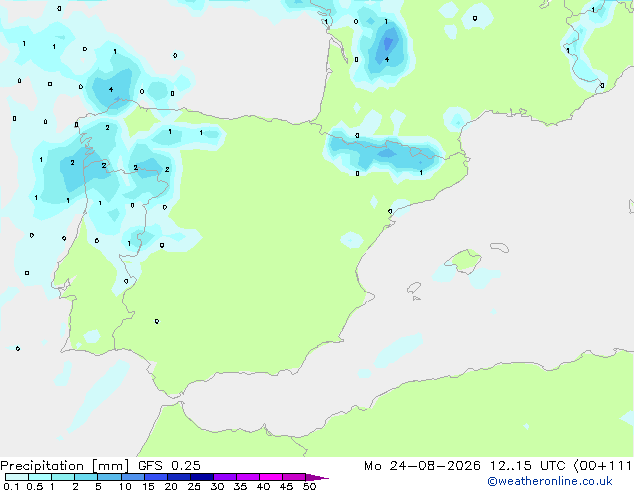Screen dimensions: 634x490
Task: Click the '25' legend scale label
Action: click(x=194, y=486)
